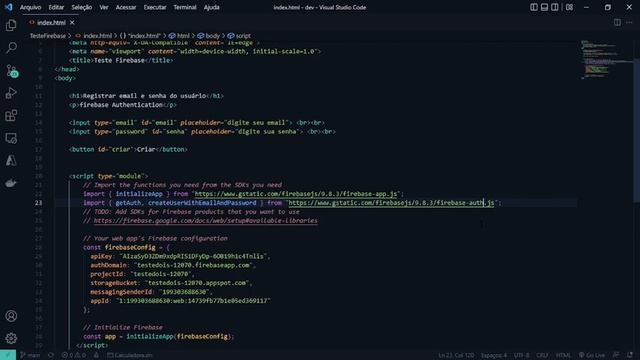Click the Ln 23, Col 120 cursor position
Screen dimensions: 640x360
click(456, 355)
